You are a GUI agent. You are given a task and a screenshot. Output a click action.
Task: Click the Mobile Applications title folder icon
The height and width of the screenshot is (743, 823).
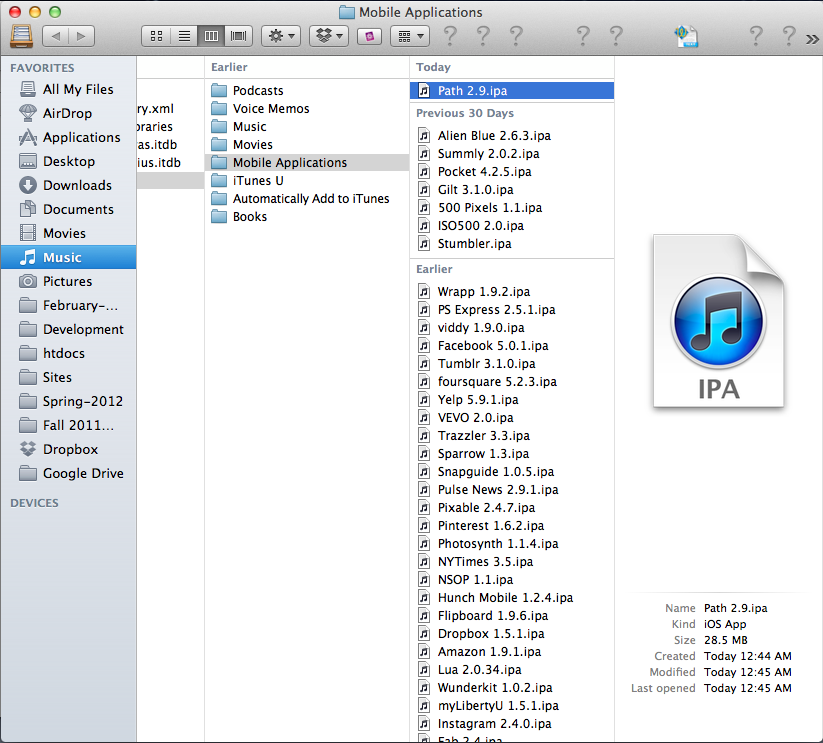coord(346,12)
